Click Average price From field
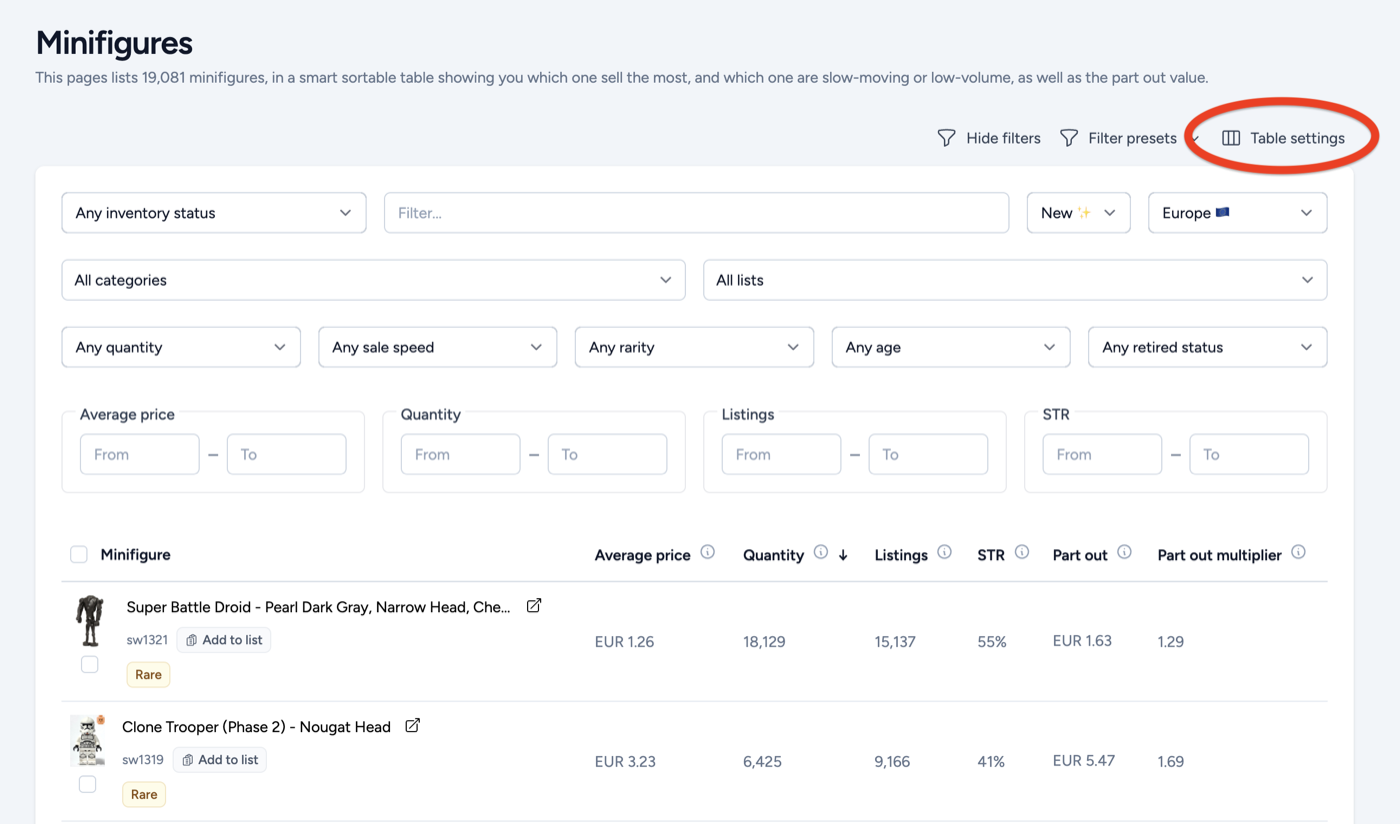The width and height of the screenshot is (1400, 824). click(140, 454)
